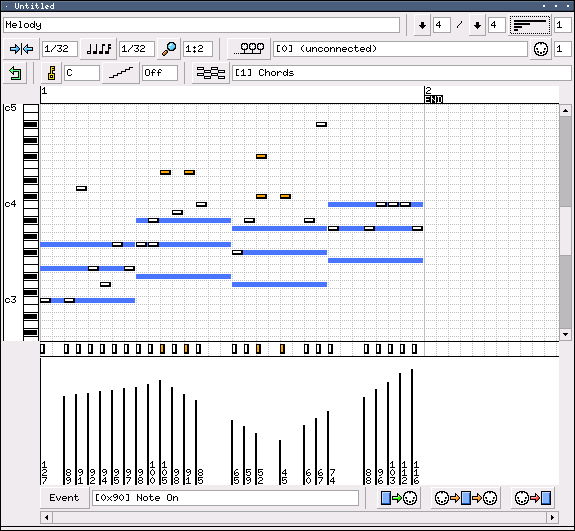Open the MIDI output bus selector
Image resolution: width=575 pixels, height=531 pixels.
(249, 49)
